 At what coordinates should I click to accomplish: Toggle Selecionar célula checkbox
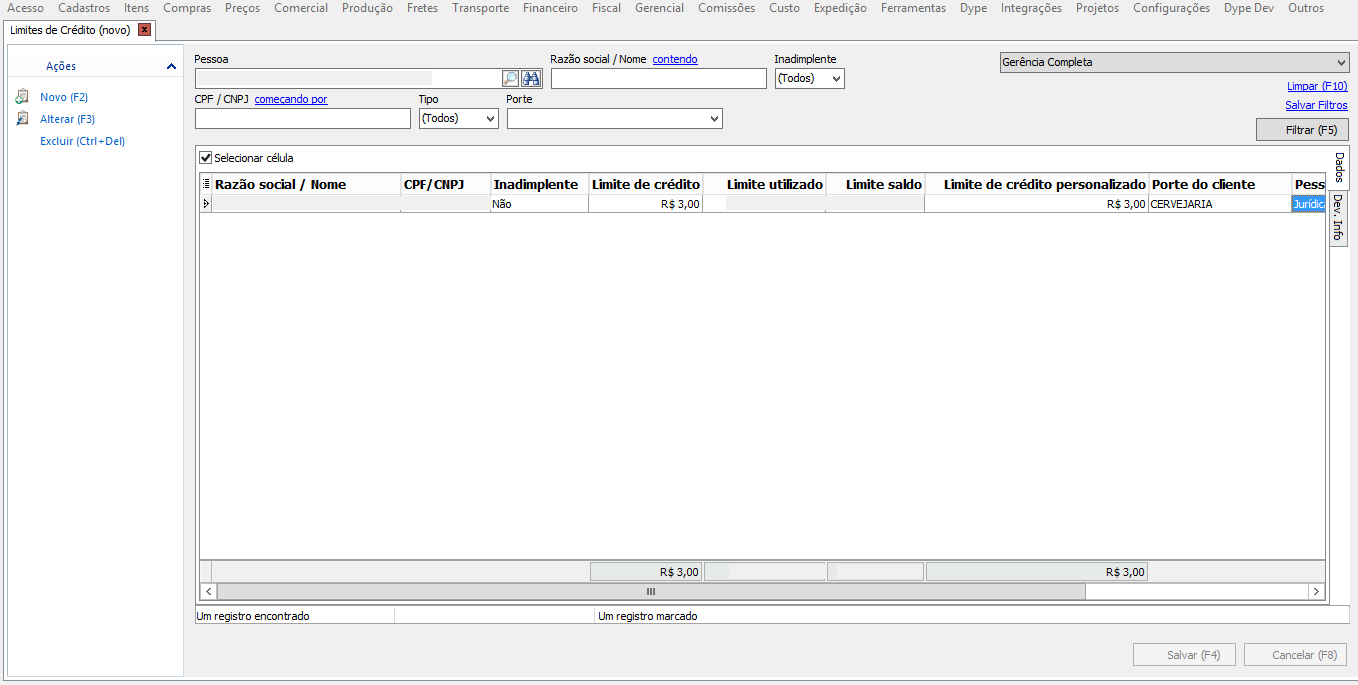(x=206, y=158)
